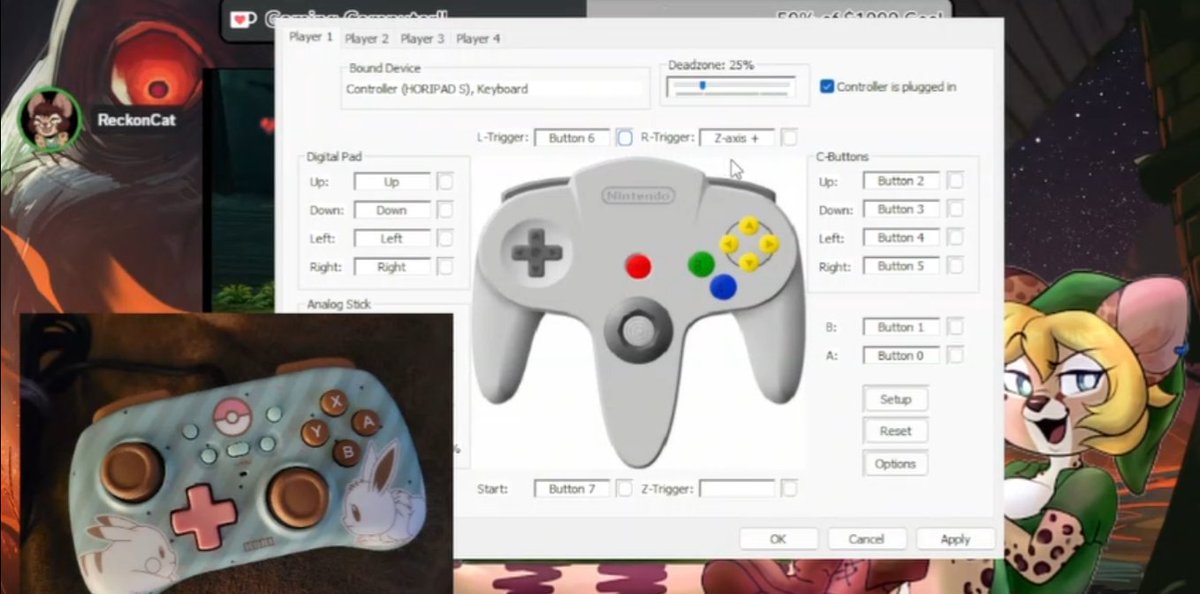Click the heart cup icon in goal bar
Viewport: 1200px width, 594px height.
click(x=244, y=19)
